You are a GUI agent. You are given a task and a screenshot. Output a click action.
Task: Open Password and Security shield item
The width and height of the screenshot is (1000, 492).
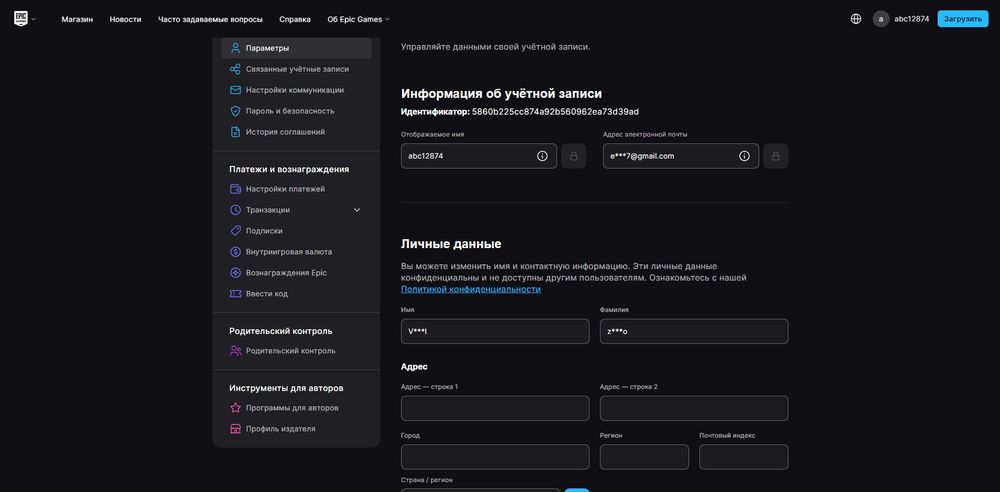[x=290, y=111]
